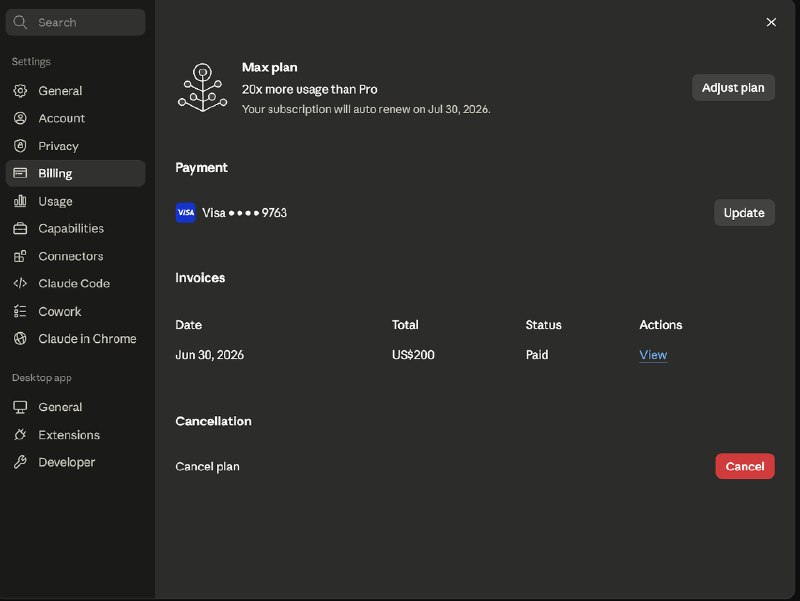Viewport: 800px width, 601px height.
Task: Open the Extensions section
Action: pyautogui.click(x=76, y=435)
